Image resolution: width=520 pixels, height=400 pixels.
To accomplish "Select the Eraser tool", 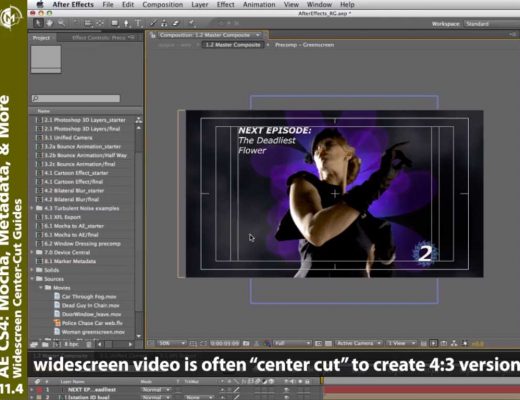I will pos(176,23).
